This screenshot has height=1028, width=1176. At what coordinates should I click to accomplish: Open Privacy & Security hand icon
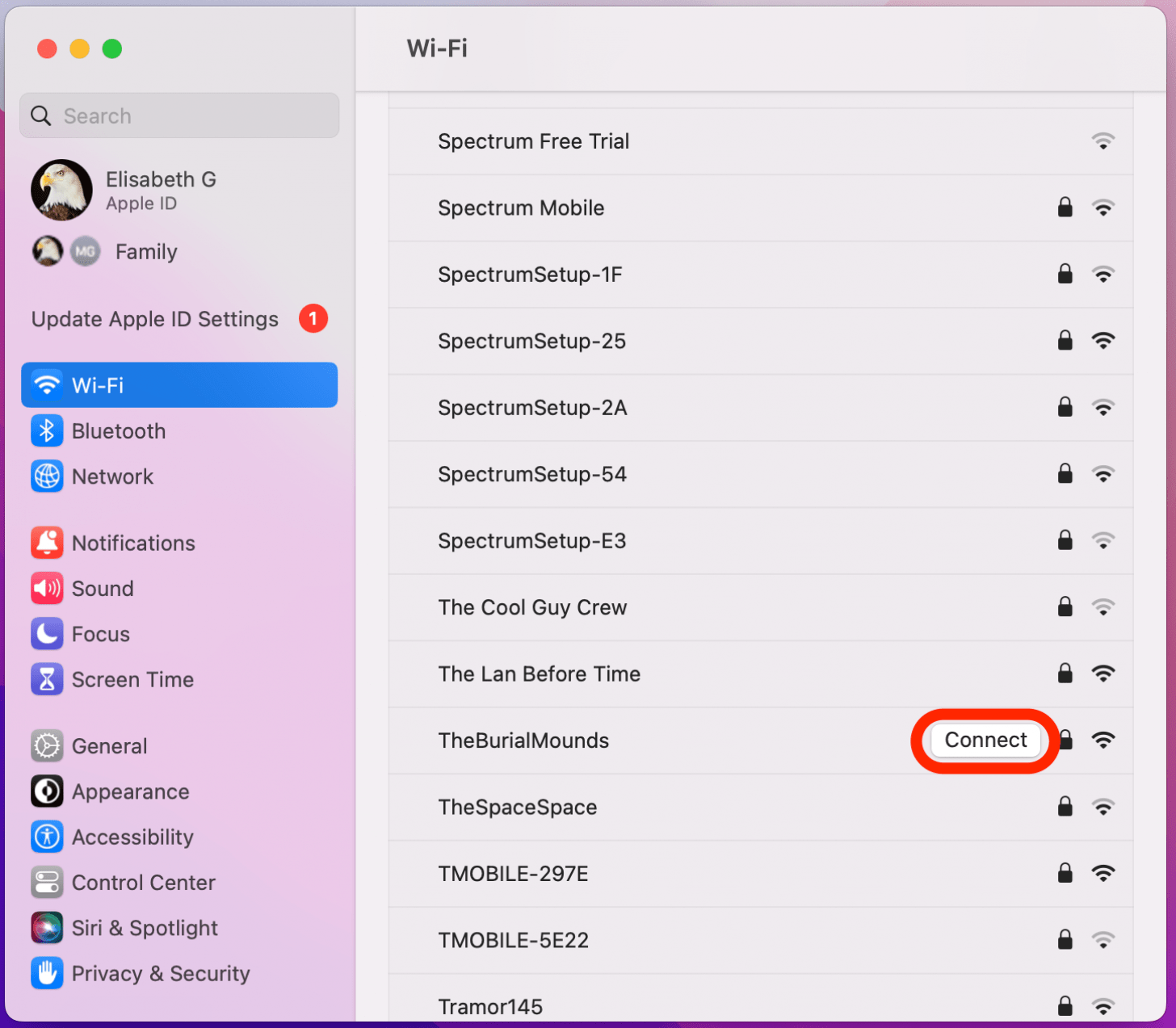click(47, 974)
